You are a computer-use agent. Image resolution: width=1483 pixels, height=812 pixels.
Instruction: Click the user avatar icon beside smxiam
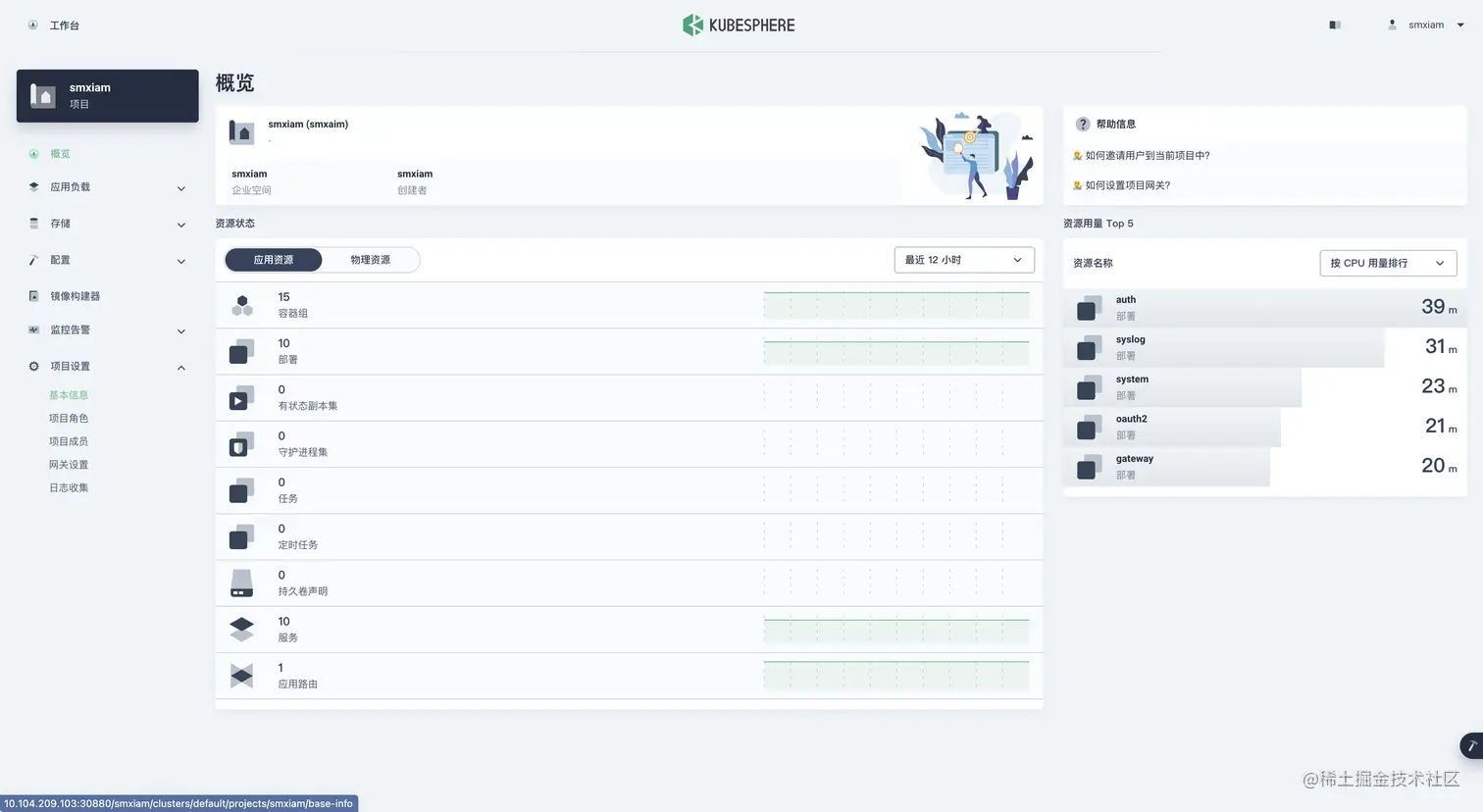(x=1392, y=25)
